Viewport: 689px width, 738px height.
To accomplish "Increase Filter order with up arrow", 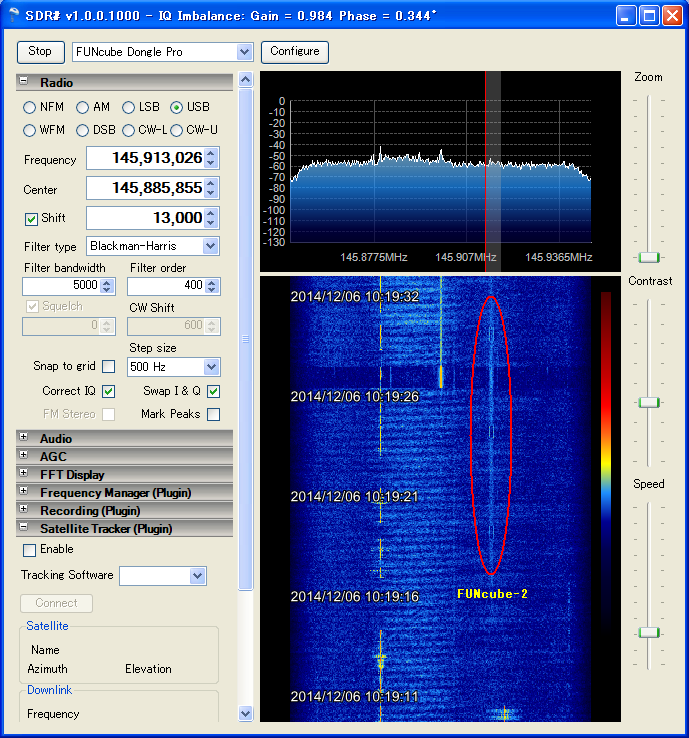I will 212,282.
